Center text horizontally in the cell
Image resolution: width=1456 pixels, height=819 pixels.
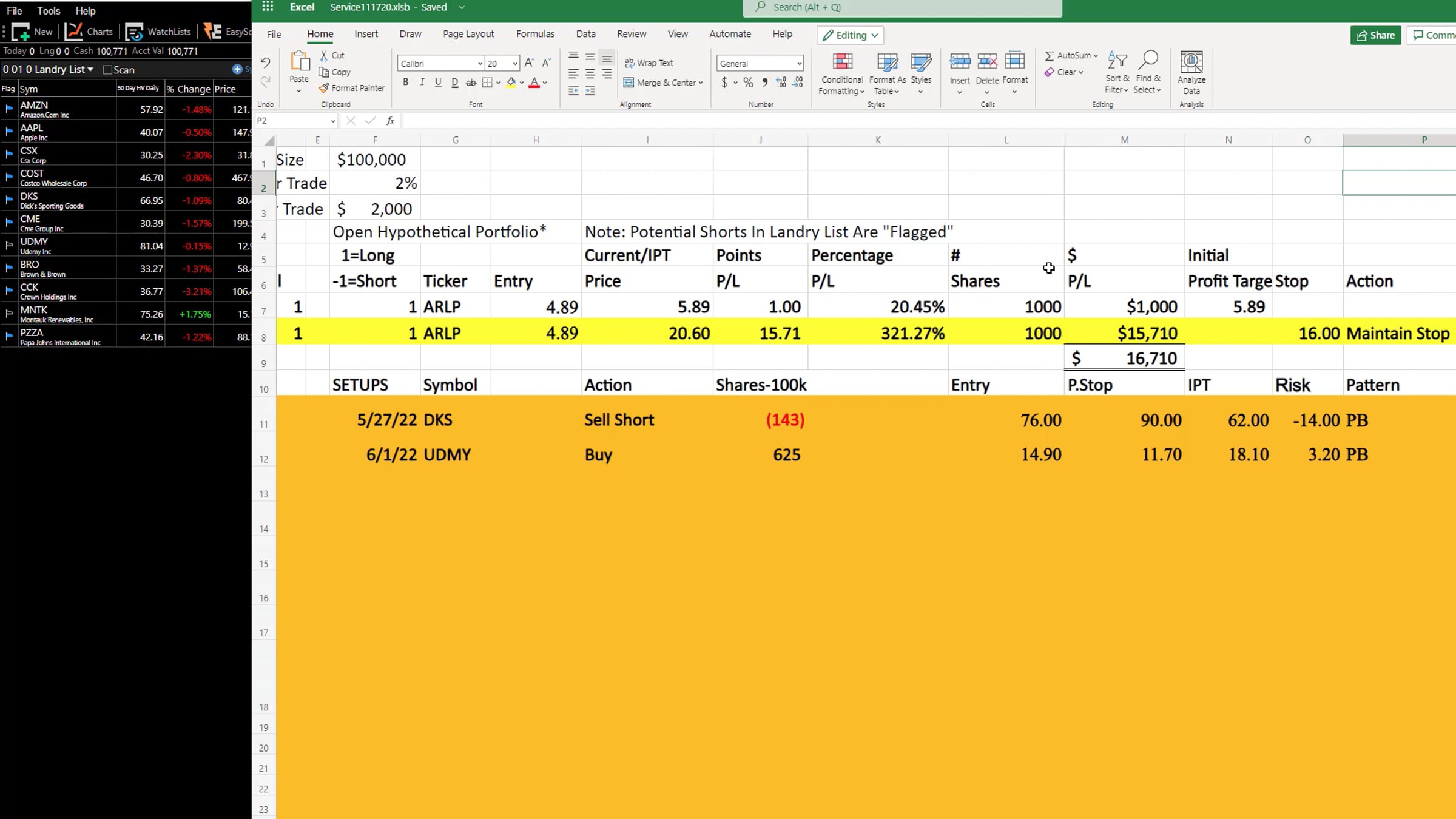(590, 74)
